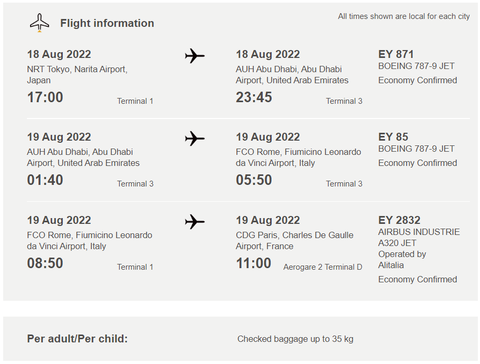Click the airplane icon beside Flight information
Screen dimensions: 480x364
(x=39, y=22)
